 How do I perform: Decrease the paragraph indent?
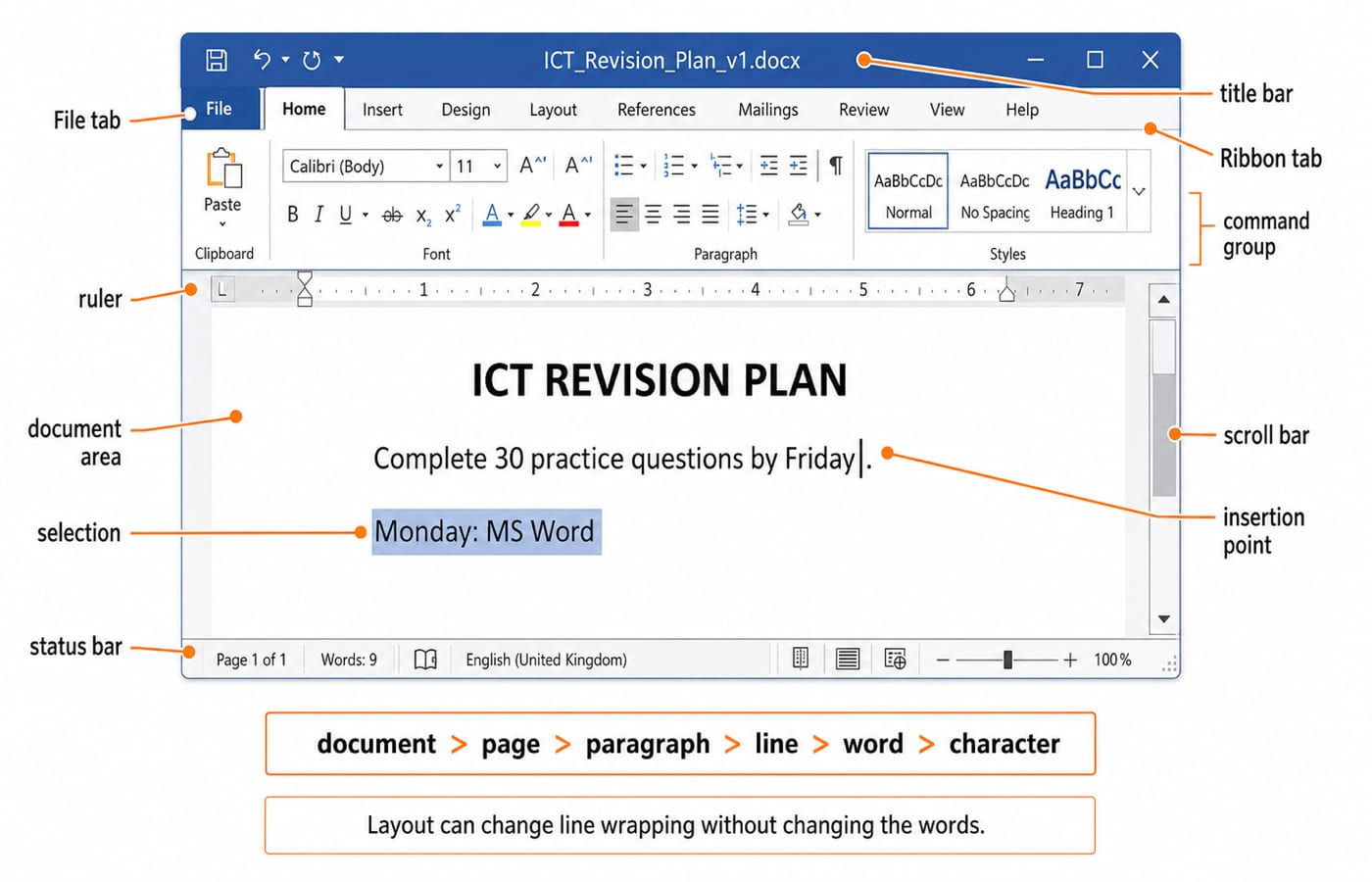click(x=769, y=166)
